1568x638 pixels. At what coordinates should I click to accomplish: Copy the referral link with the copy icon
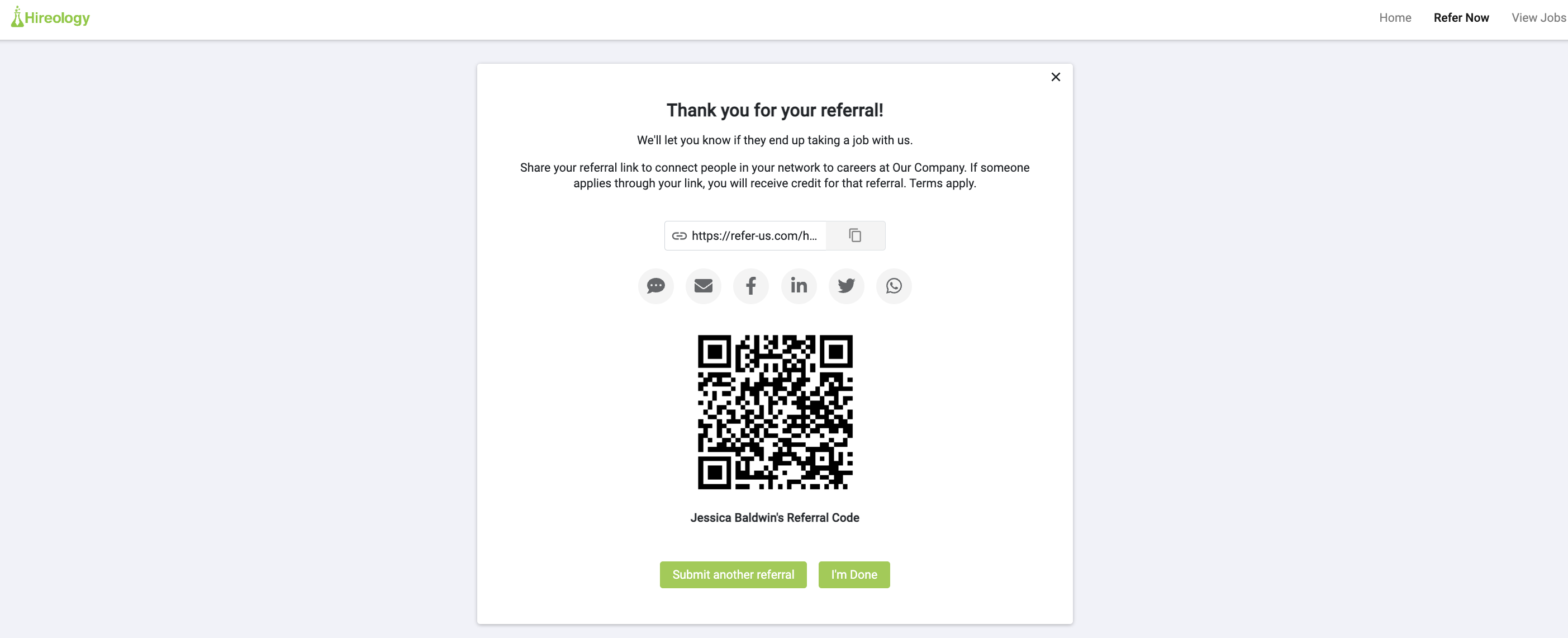pos(855,235)
